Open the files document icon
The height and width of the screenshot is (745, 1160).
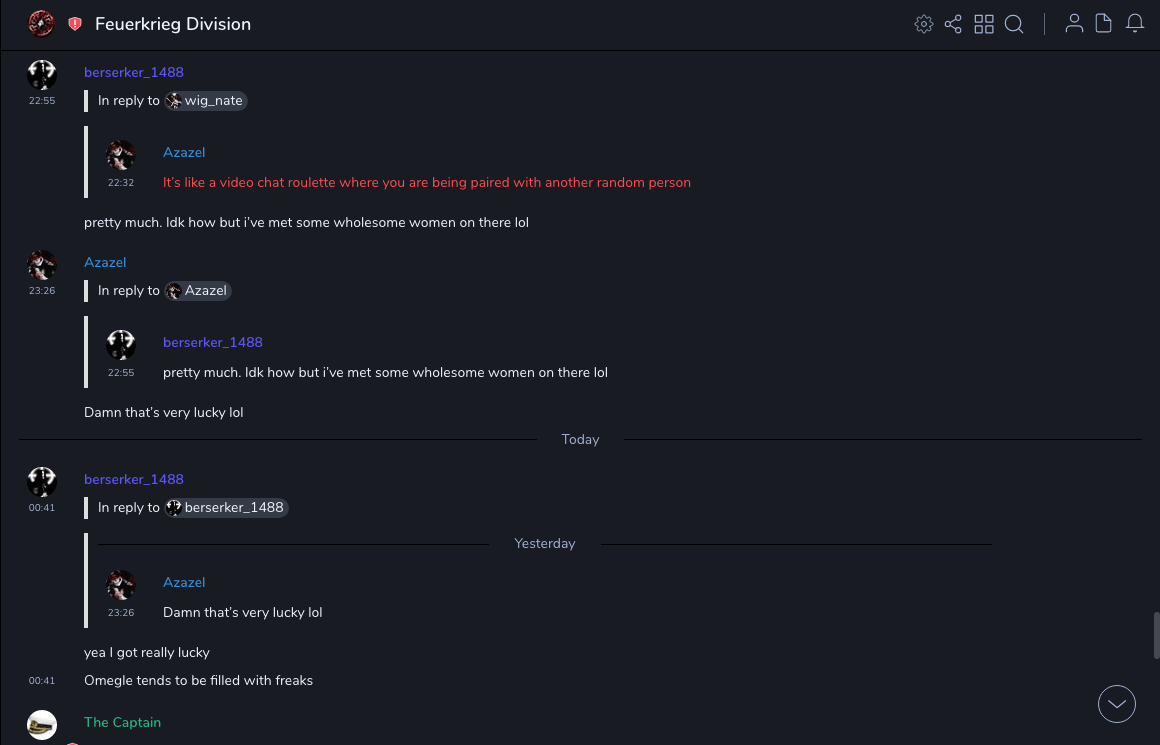tap(1104, 24)
